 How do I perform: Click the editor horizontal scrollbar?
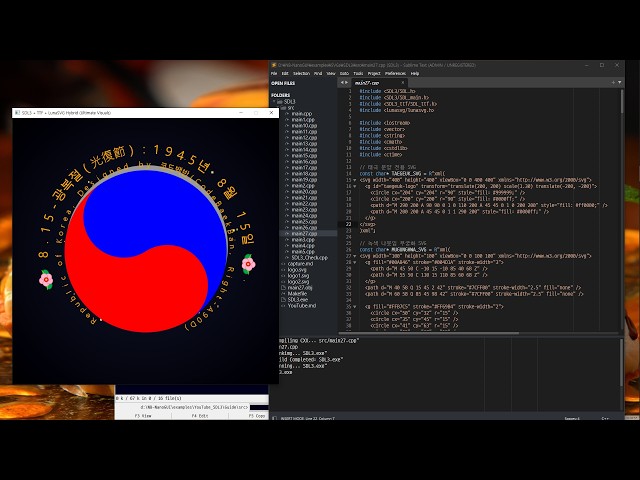(x=429, y=333)
